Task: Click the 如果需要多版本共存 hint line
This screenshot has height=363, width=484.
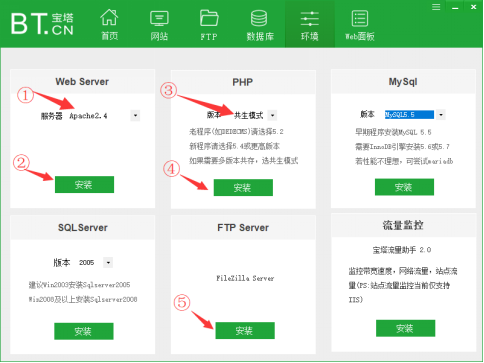Action: (x=244, y=161)
